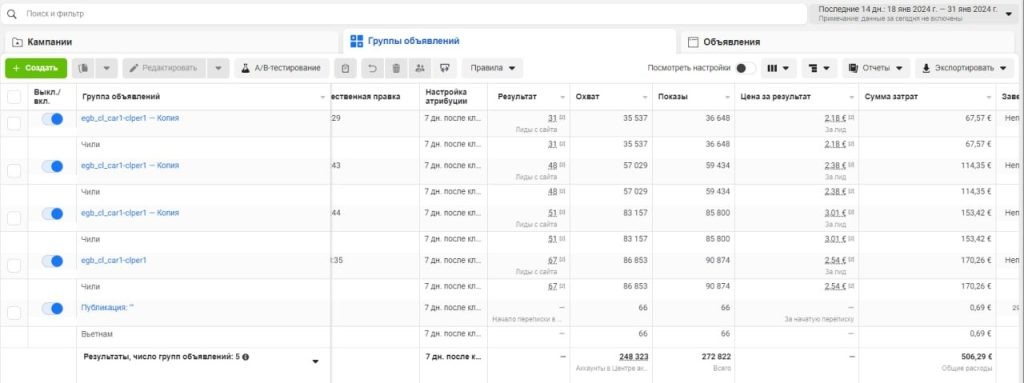The height and width of the screenshot is (383, 1024).
Task: Click the Аккаунты в Центре ак… label
Action: tap(612, 368)
